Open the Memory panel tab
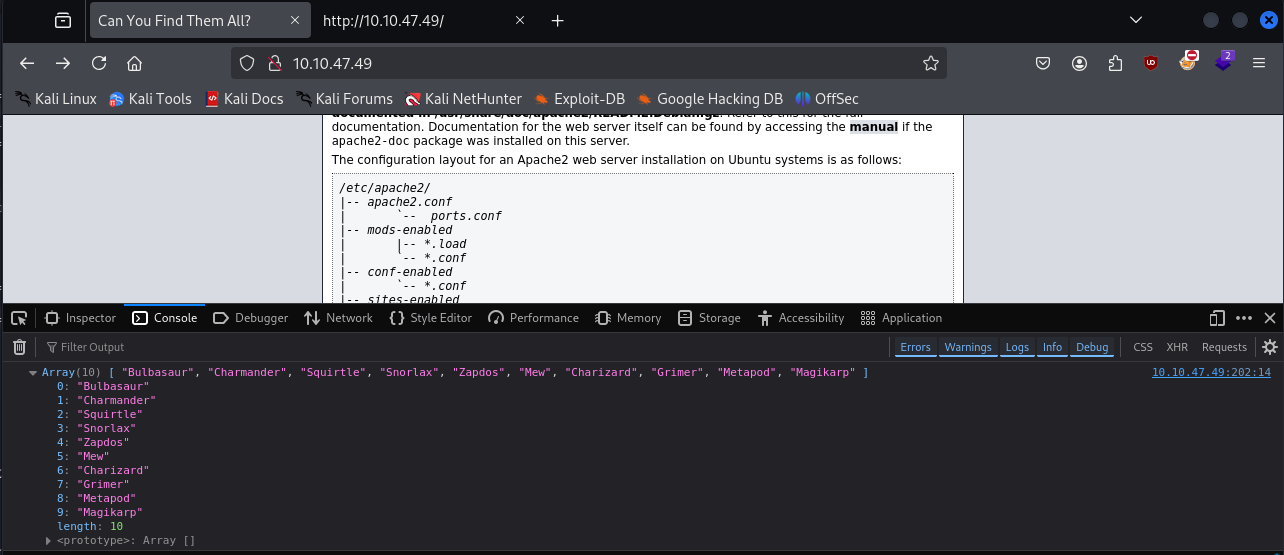Image resolution: width=1284 pixels, height=555 pixels. (x=628, y=318)
